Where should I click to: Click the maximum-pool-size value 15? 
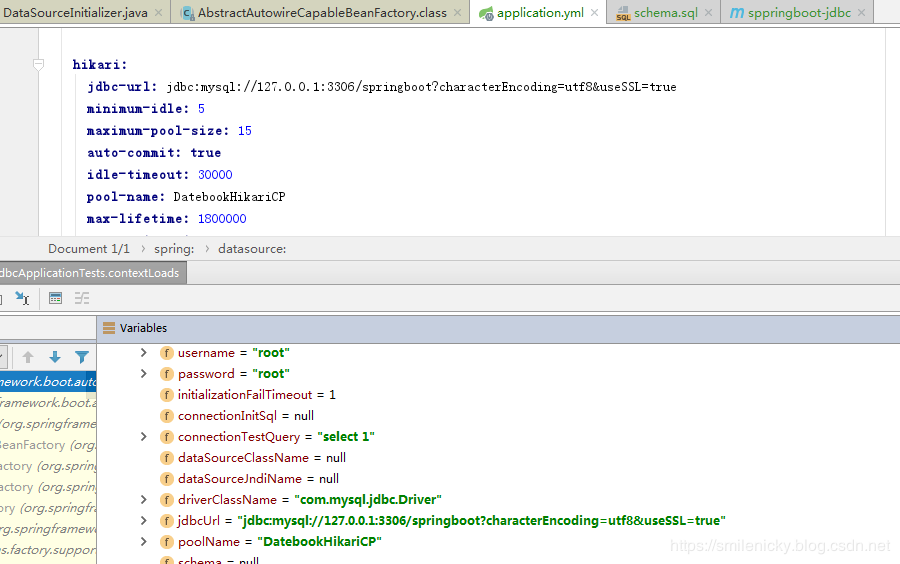[245, 131]
